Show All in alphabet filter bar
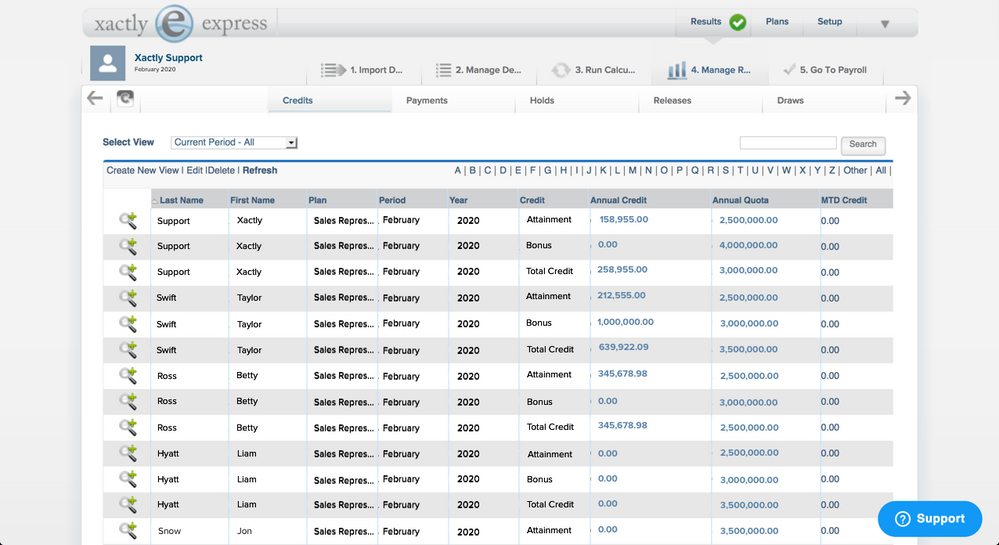Viewport: 999px width, 545px height. pos(880,171)
